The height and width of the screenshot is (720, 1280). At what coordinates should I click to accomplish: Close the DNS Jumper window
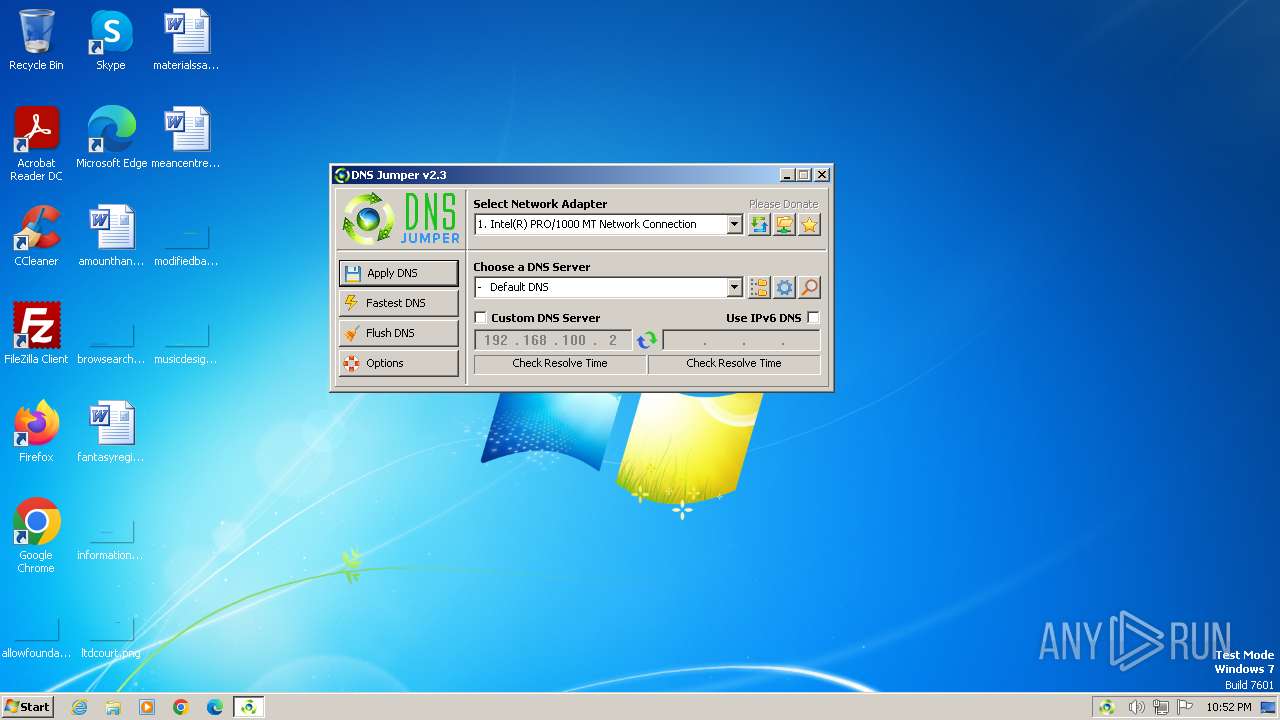(821, 175)
